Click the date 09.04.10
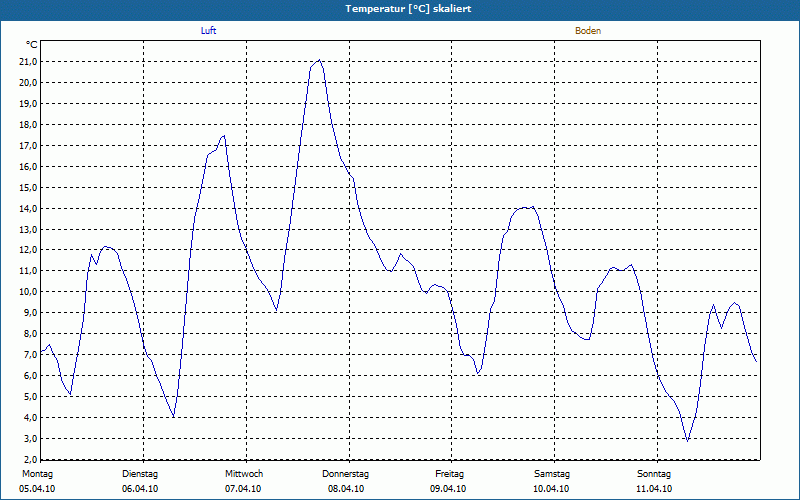 [x=448, y=489]
